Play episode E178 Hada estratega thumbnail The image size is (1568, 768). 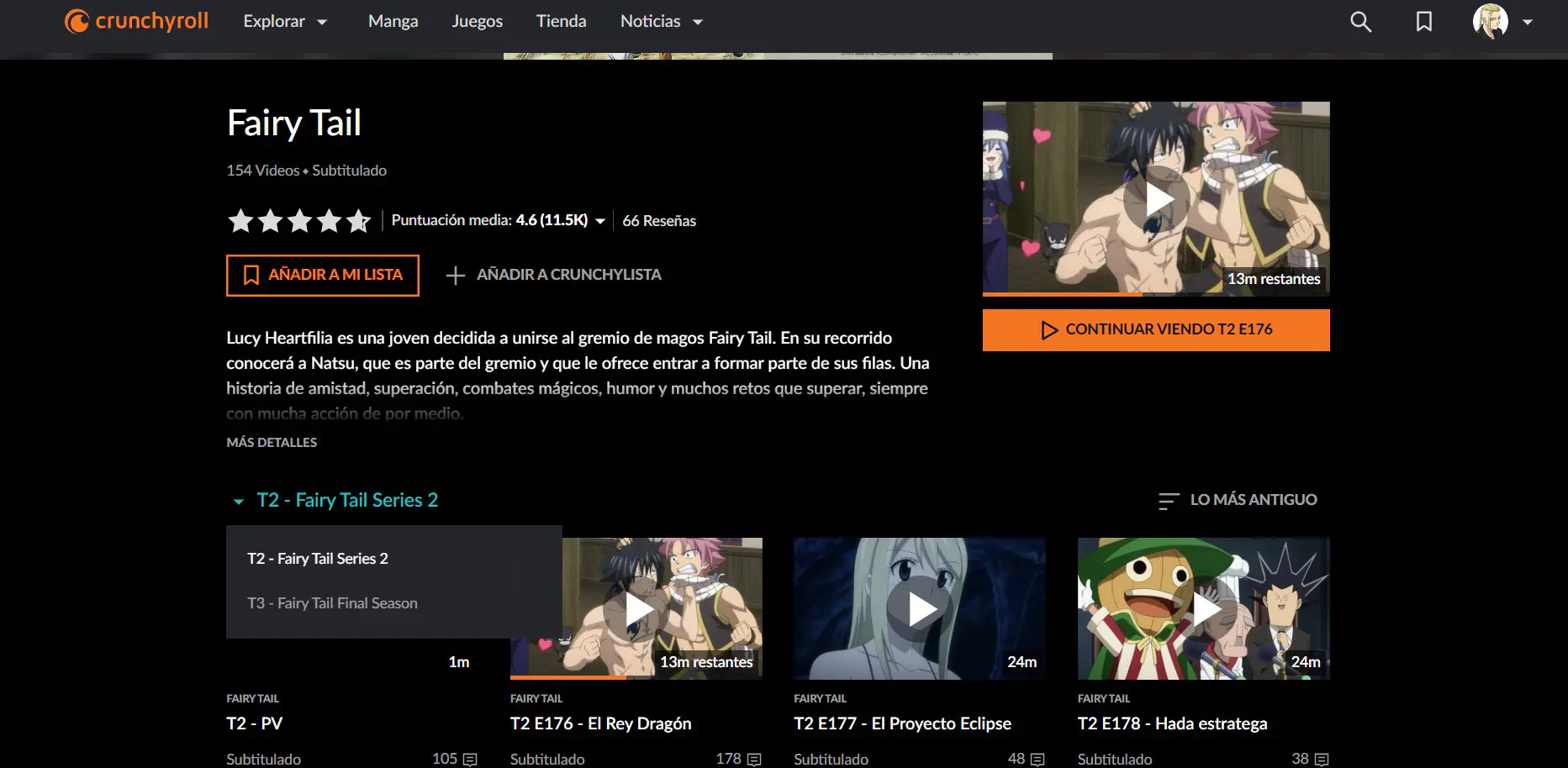click(x=1204, y=608)
